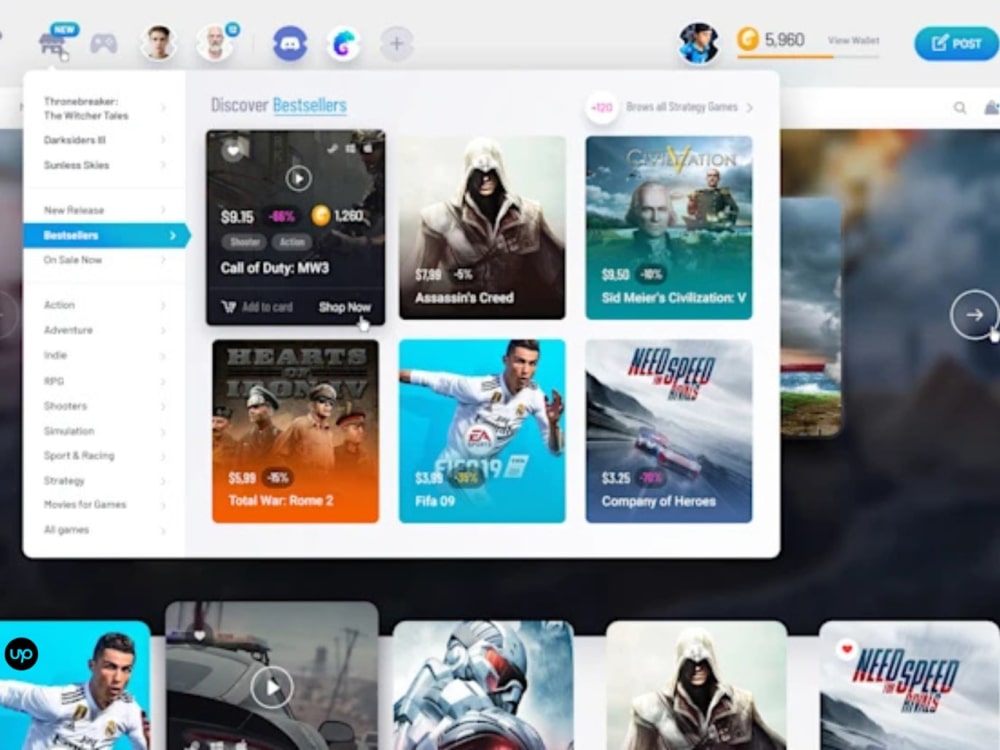This screenshot has height=750, width=1000.
Task: Expand the On Sale Now chevron
Action: coord(163,260)
